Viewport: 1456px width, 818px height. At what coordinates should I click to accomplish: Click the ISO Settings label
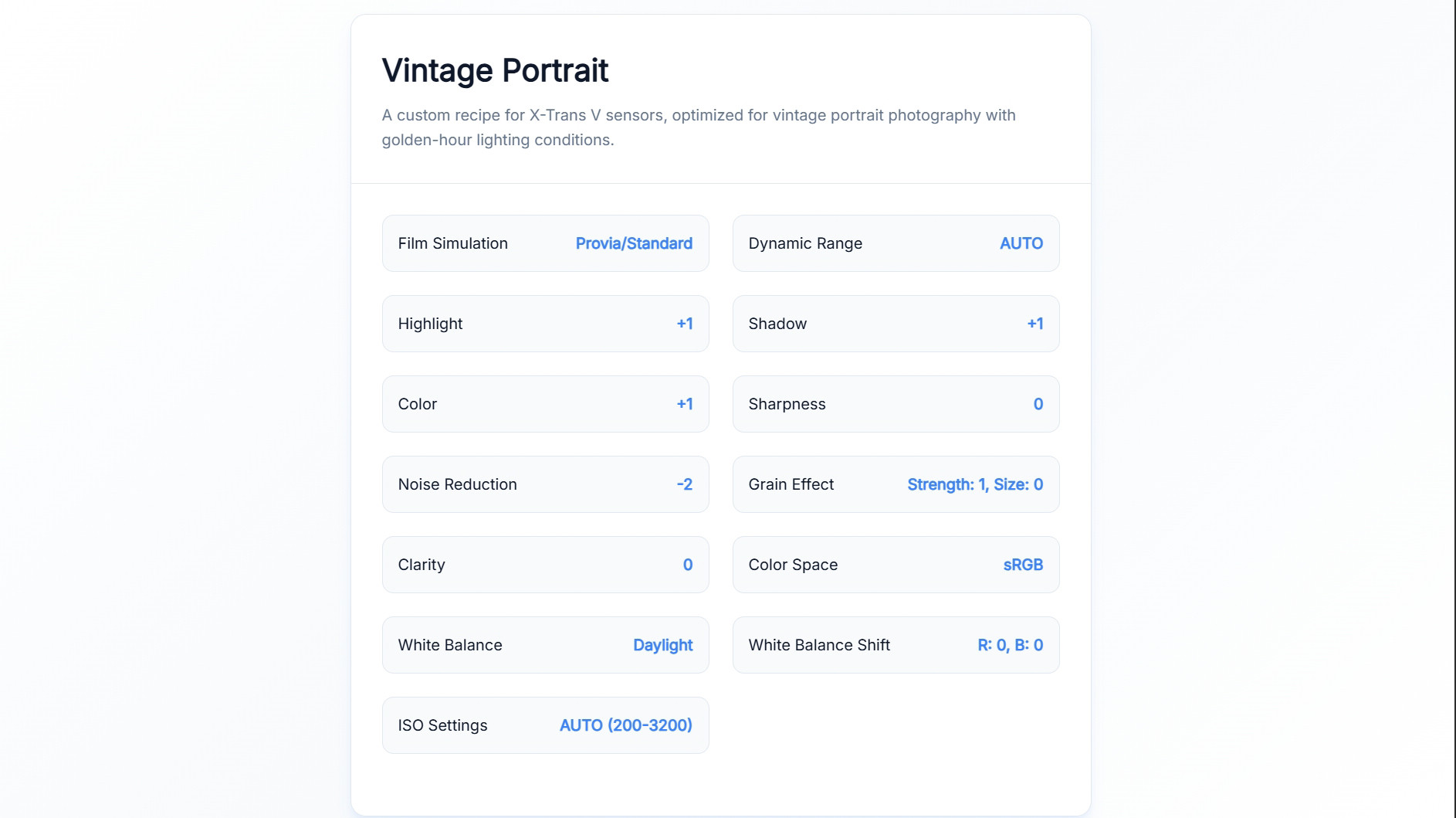(442, 725)
